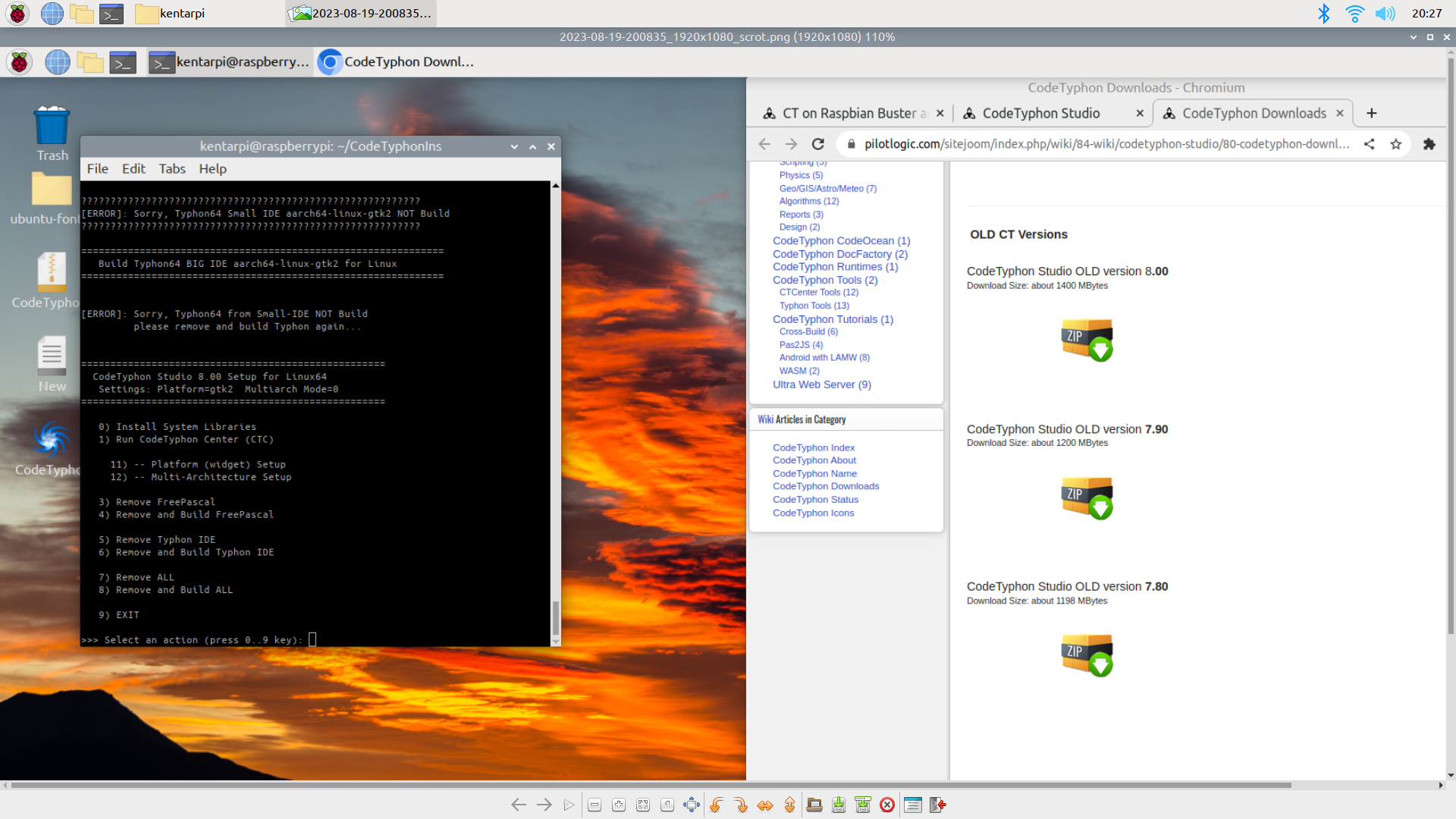Open Bluetooth tray menu
Image resolution: width=1456 pixels, height=819 pixels.
pyautogui.click(x=1324, y=13)
